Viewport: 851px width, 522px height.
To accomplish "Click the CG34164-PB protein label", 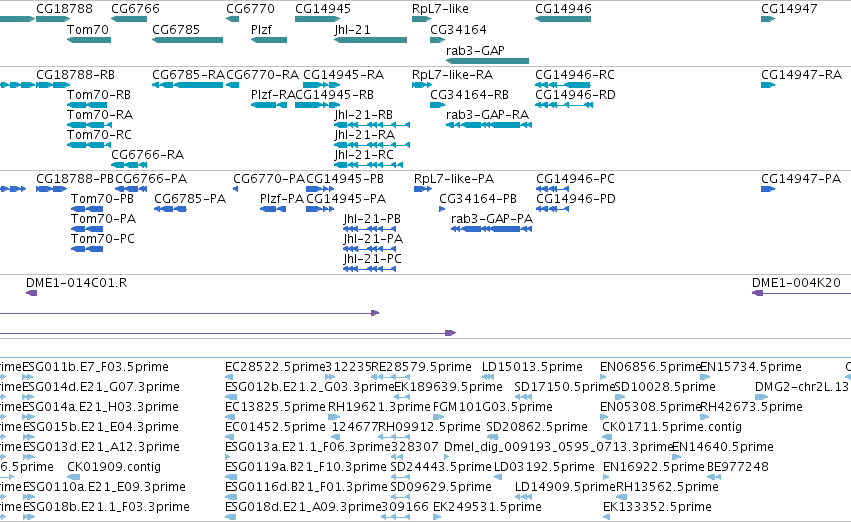I will (x=478, y=199).
